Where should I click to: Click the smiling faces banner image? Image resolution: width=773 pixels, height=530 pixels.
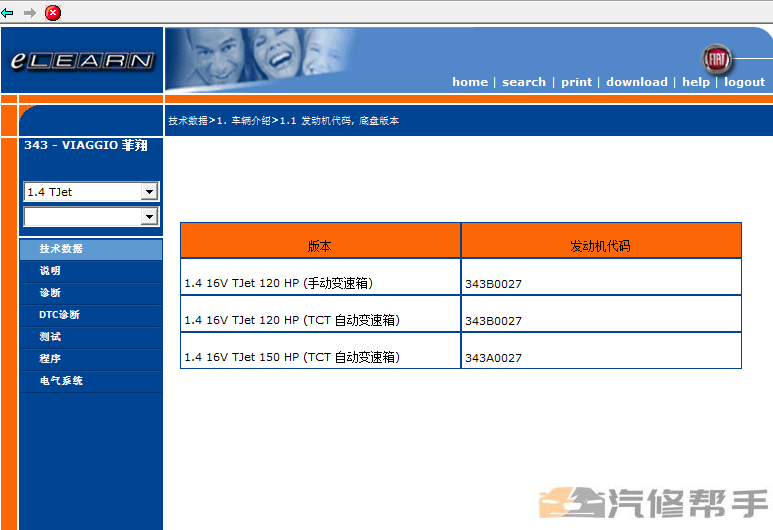(x=261, y=59)
